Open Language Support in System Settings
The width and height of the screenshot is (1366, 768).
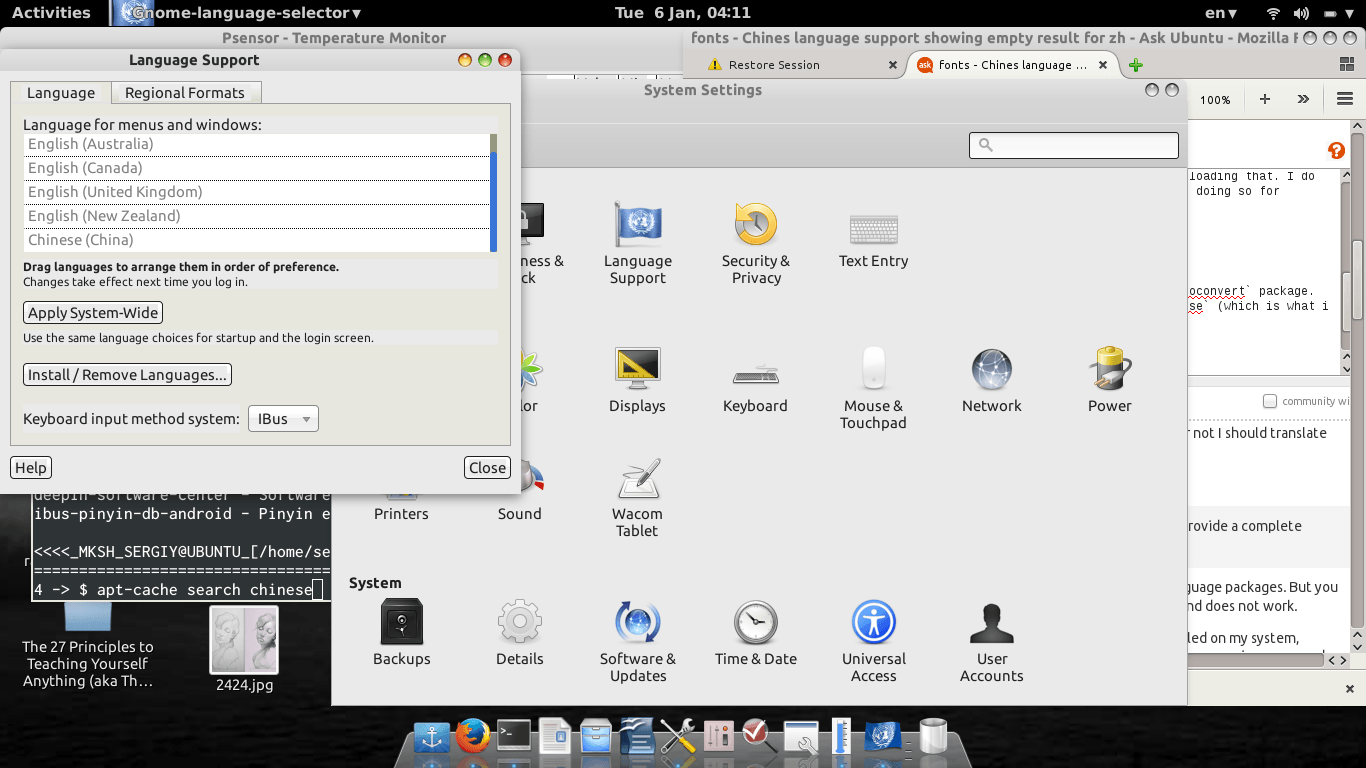point(637,243)
